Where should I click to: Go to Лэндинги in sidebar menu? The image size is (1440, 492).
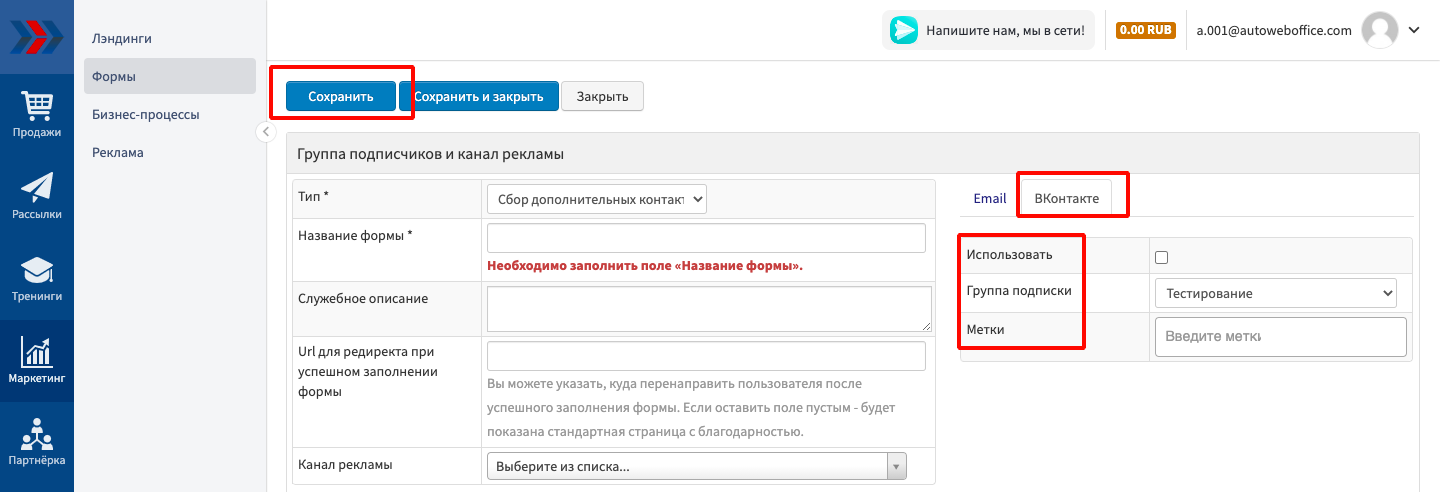pyautogui.click(x=122, y=38)
